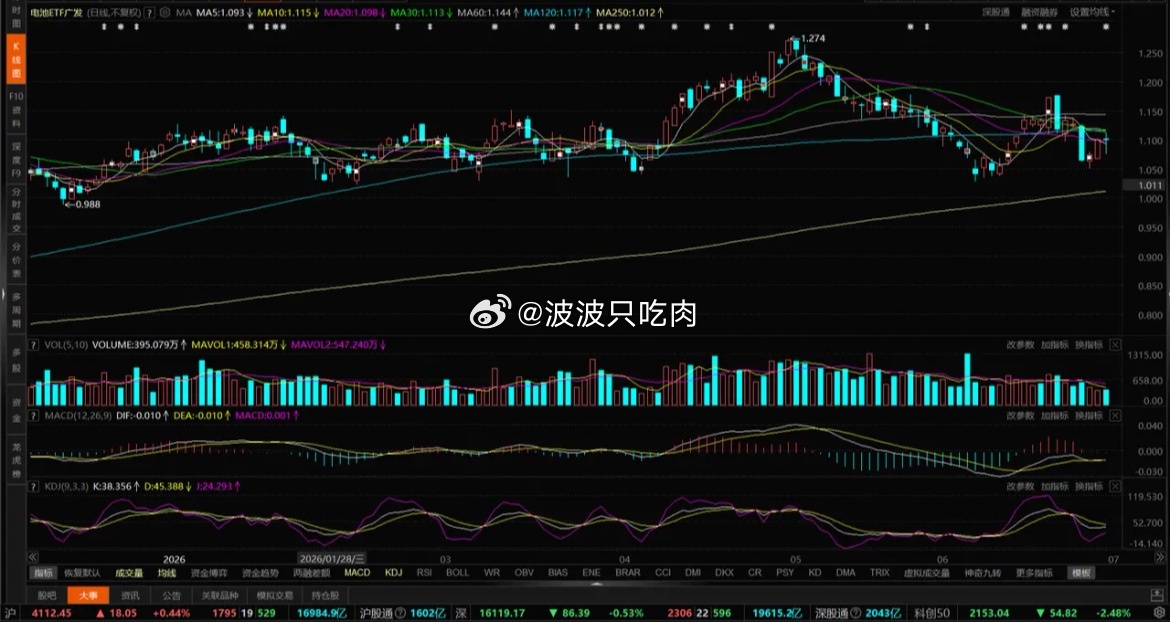Click 加指标 in MACD panel
The width and height of the screenshot is (1170, 622).
[1054, 415]
